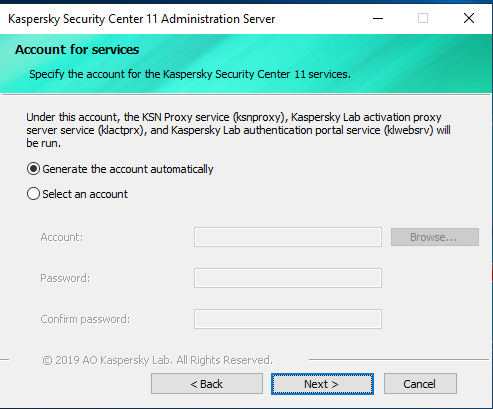Minimize the installer window
This screenshot has height=409, width=493.
[378, 18]
